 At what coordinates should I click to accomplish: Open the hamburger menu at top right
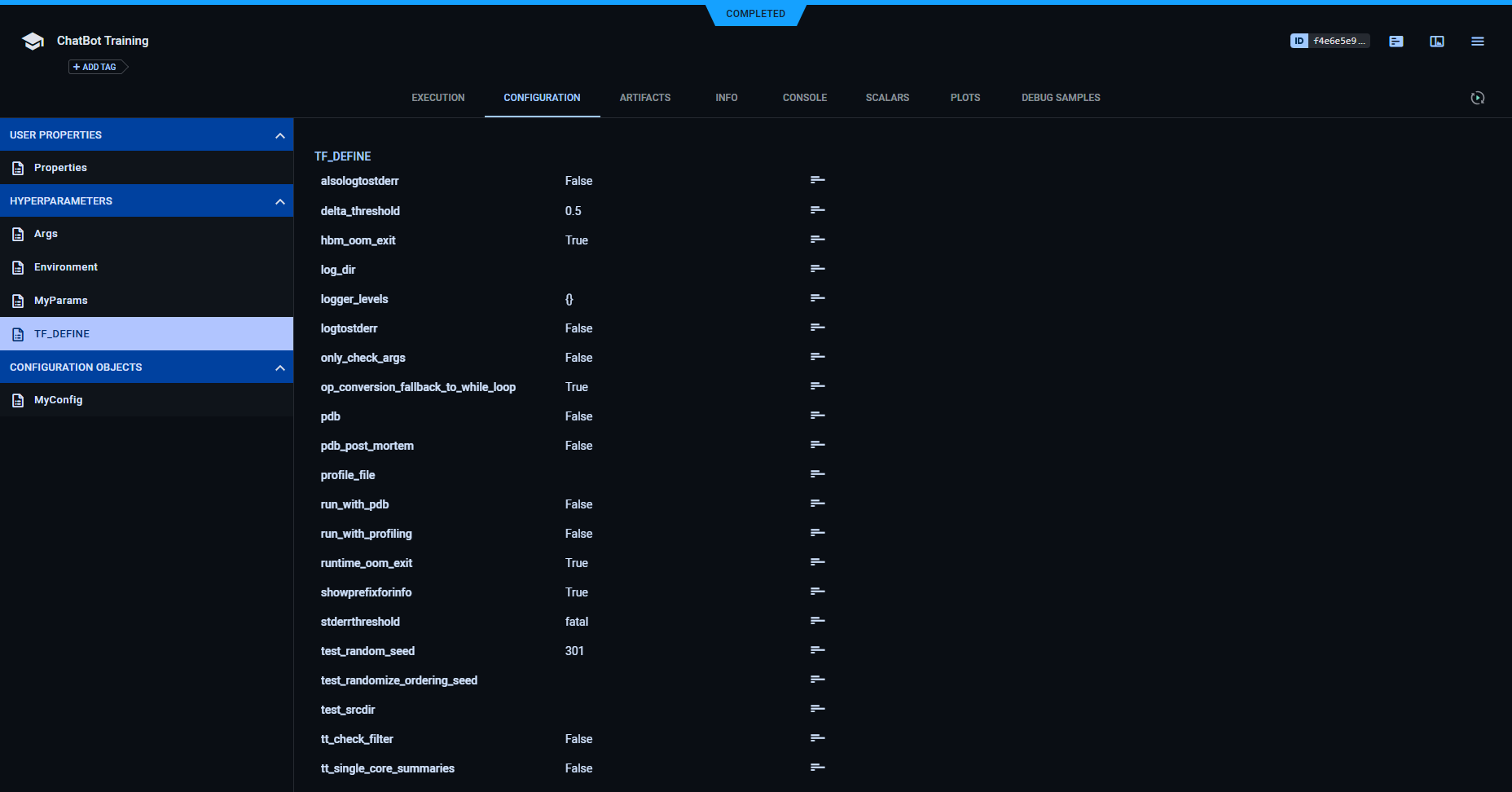(x=1478, y=41)
